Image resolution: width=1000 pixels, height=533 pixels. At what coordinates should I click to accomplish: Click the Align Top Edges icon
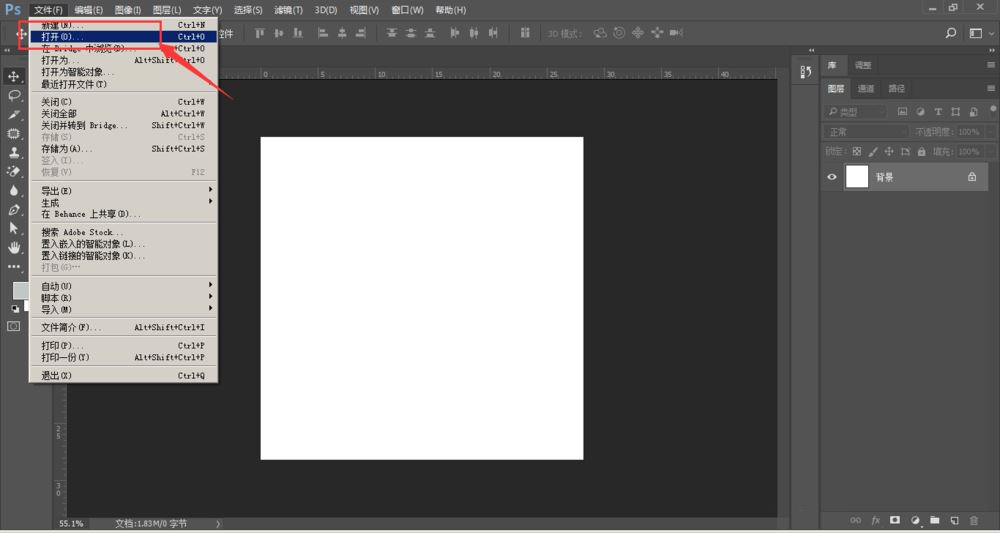point(260,33)
